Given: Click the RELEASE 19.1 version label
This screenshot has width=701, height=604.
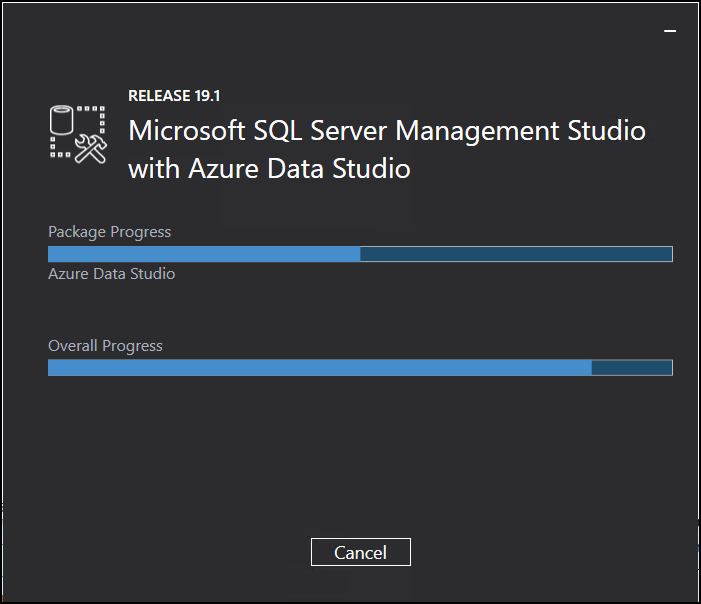Looking at the screenshot, I should 174,96.
